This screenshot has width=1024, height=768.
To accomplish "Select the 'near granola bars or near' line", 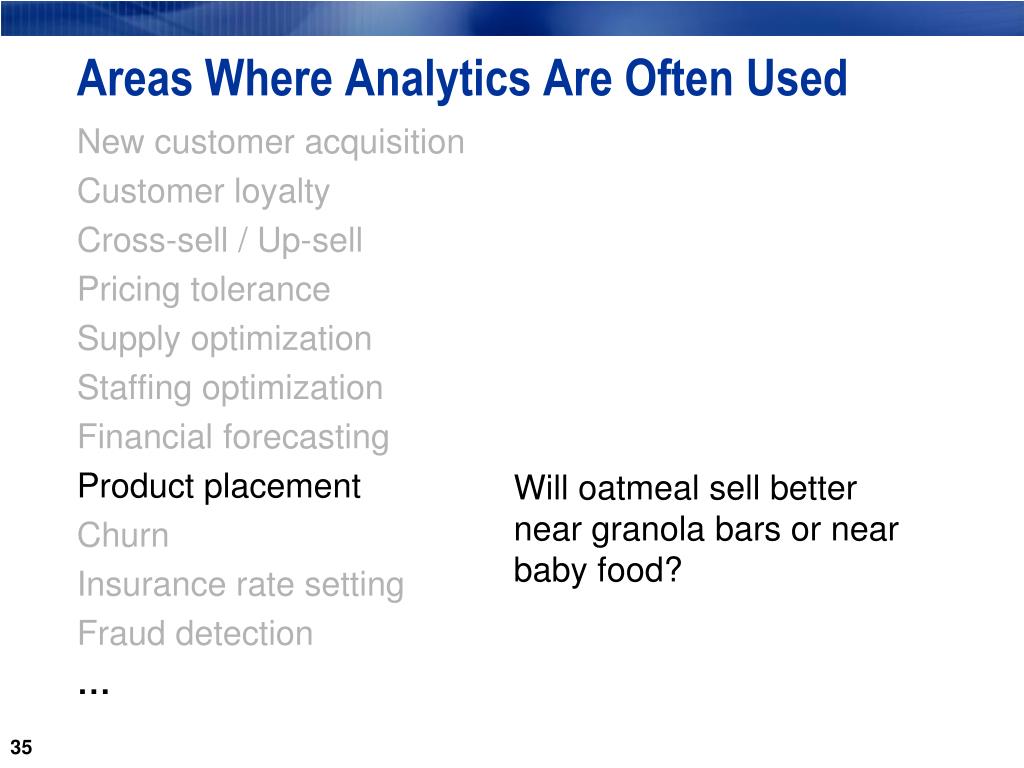I will pos(706,530).
